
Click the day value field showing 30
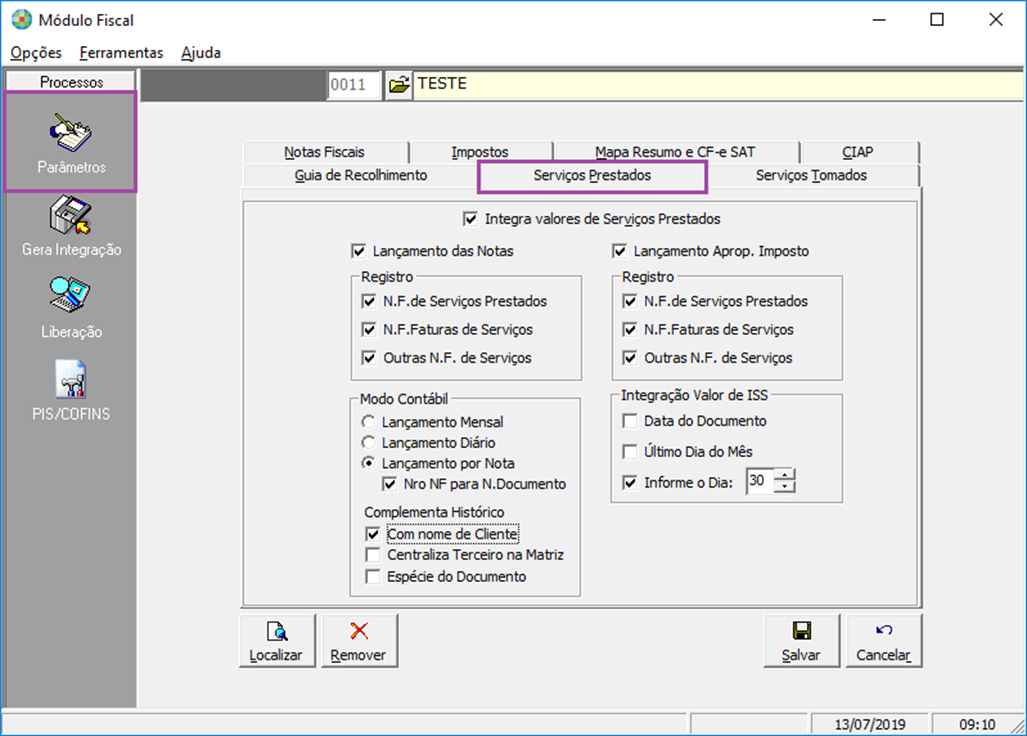pyautogui.click(x=760, y=481)
